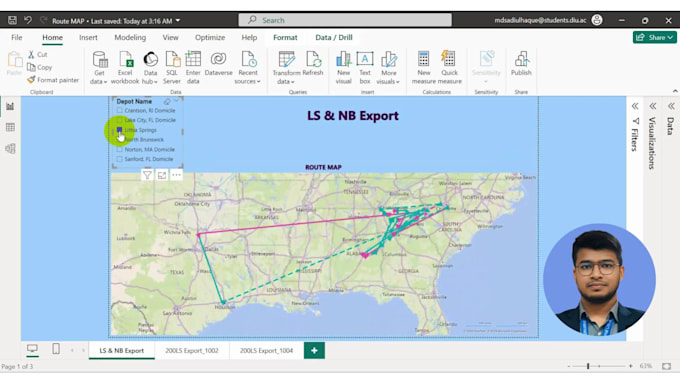Switch to desktop layout view
This screenshot has height=383, width=680.
[x=32, y=349]
